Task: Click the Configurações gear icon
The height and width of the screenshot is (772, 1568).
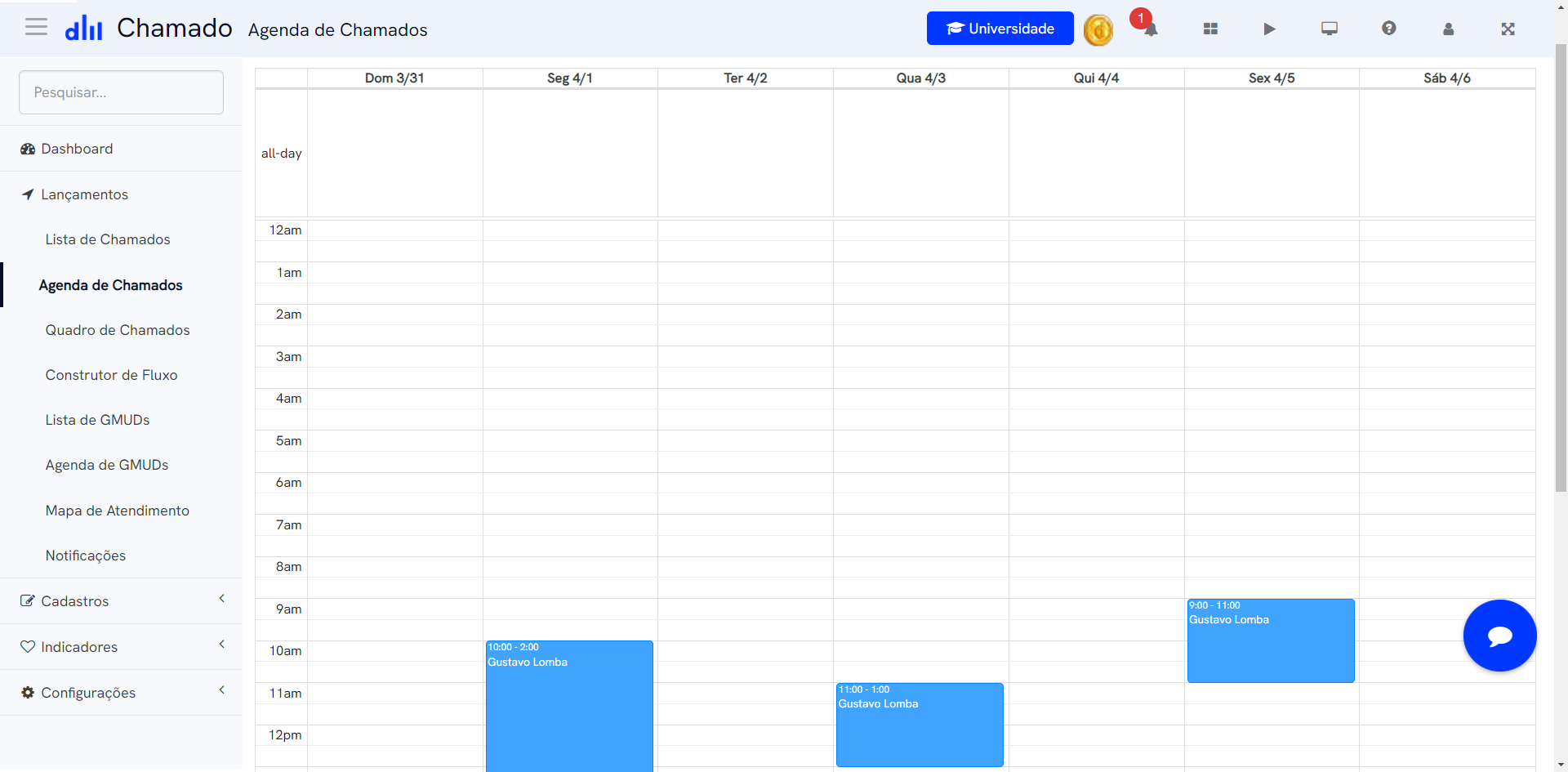Action: coord(28,693)
